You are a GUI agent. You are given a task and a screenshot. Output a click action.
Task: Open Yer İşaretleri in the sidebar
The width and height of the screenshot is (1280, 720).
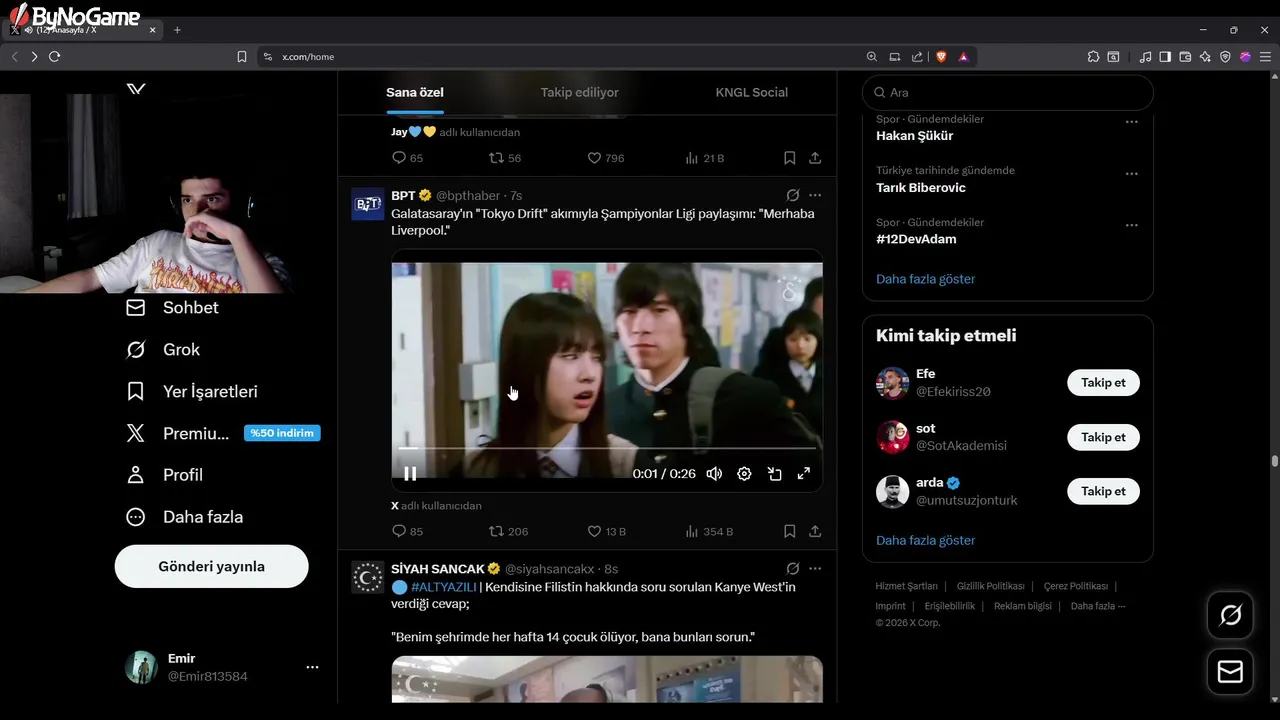192,391
